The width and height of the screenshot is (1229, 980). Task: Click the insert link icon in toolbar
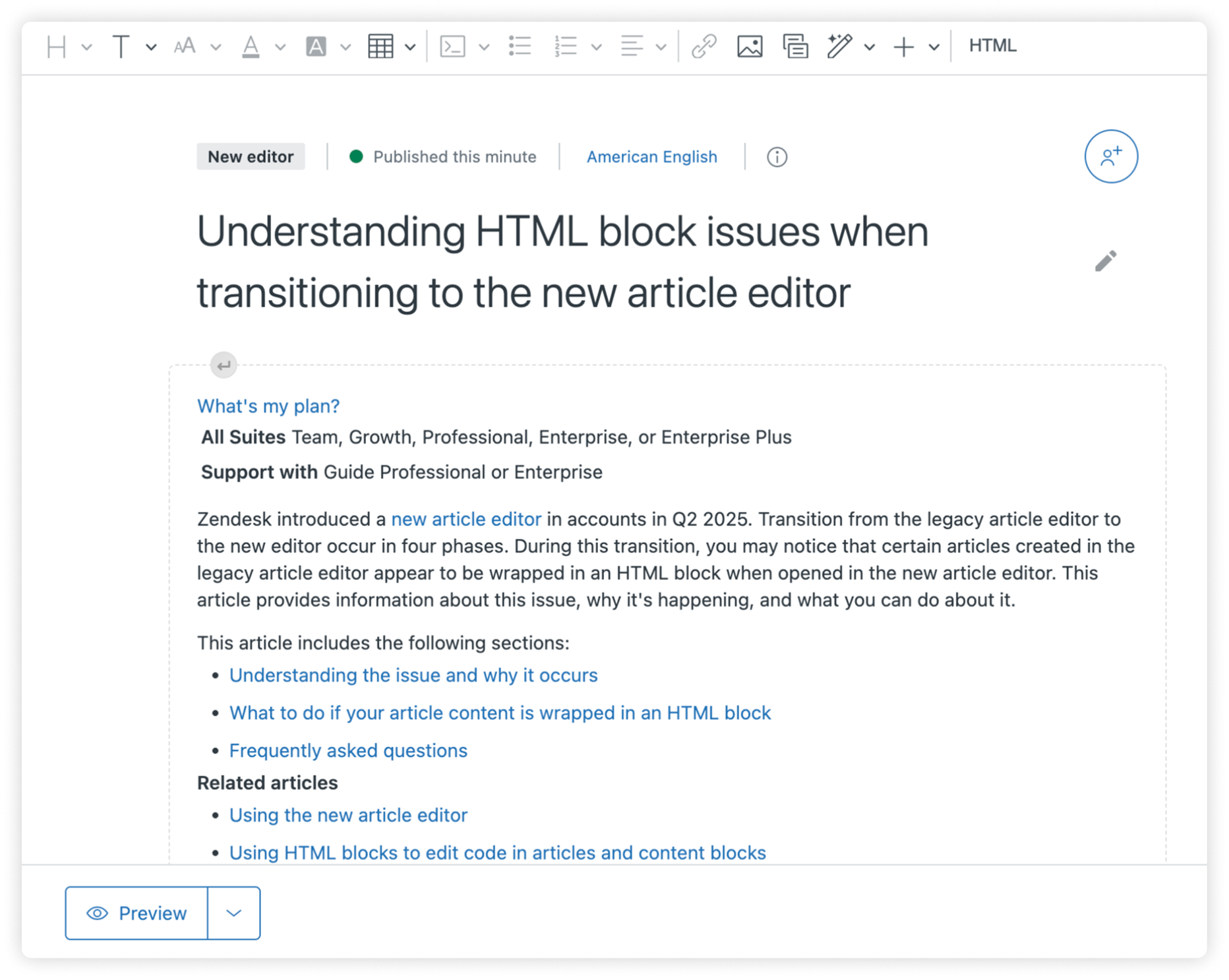point(704,47)
